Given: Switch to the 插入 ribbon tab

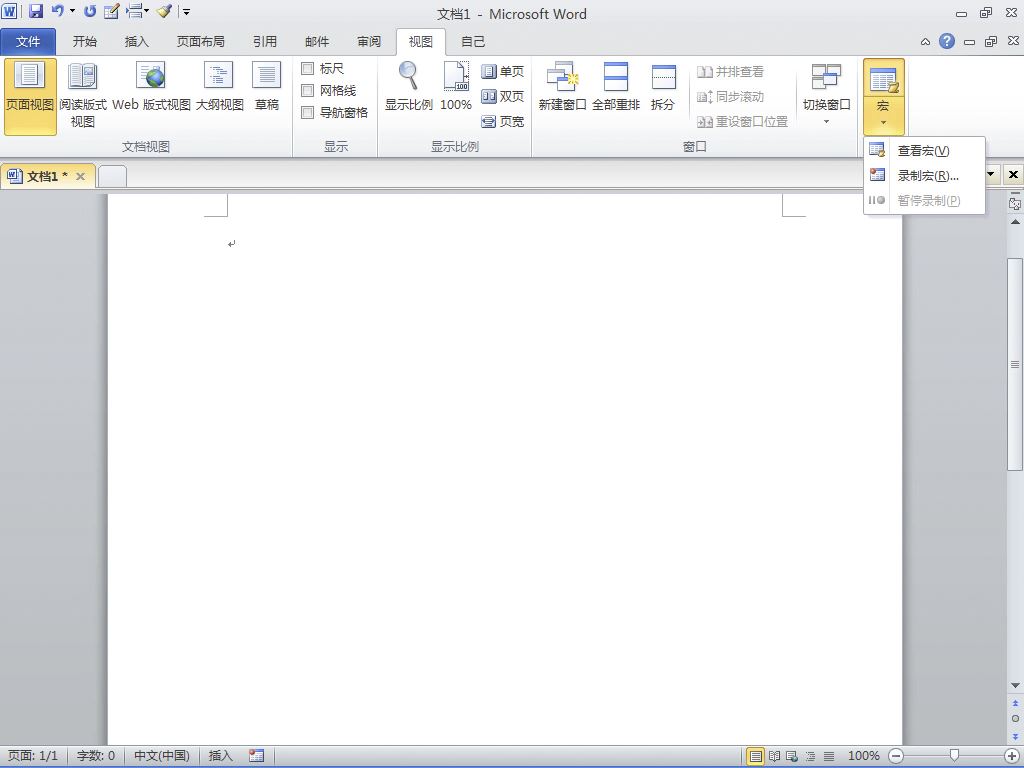Looking at the screenshot, I should click(x=136, y=42).
